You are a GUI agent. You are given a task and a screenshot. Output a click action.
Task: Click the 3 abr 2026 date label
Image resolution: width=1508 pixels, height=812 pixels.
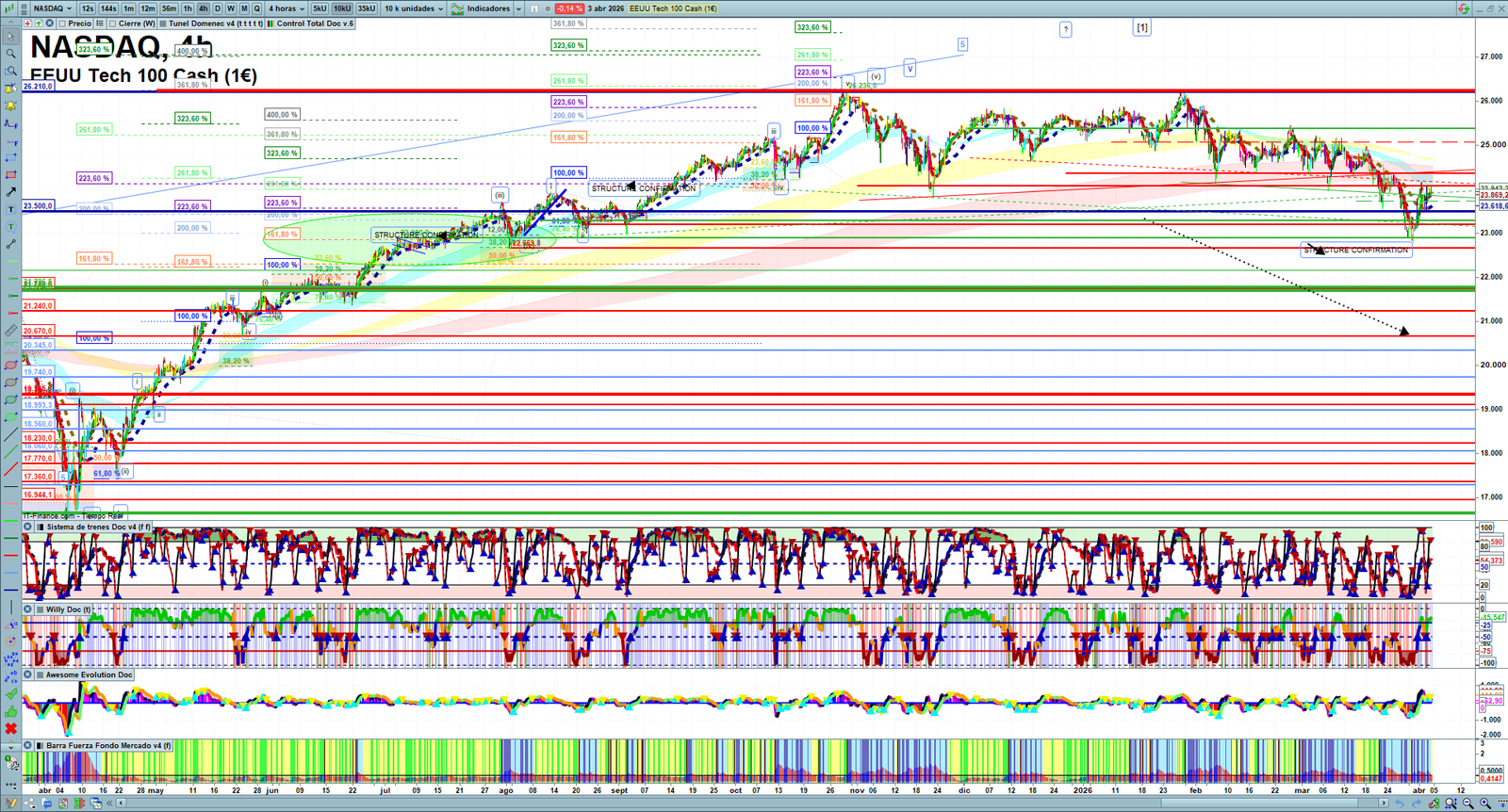point(606,8)
